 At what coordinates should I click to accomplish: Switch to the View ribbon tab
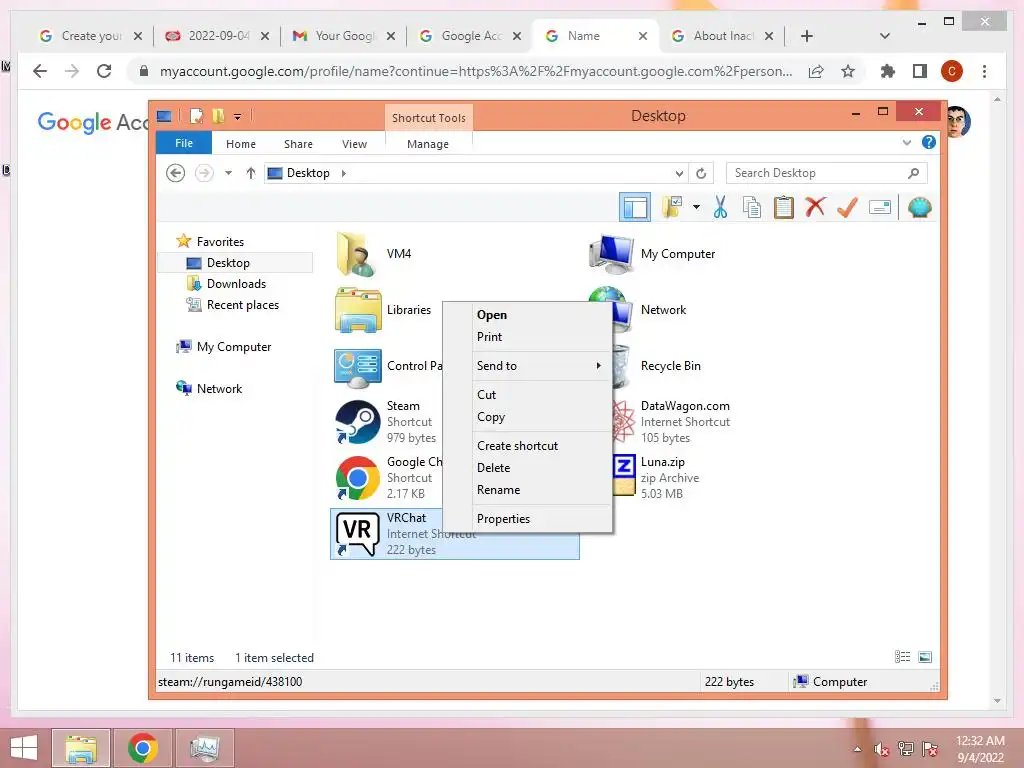(354, 144)
